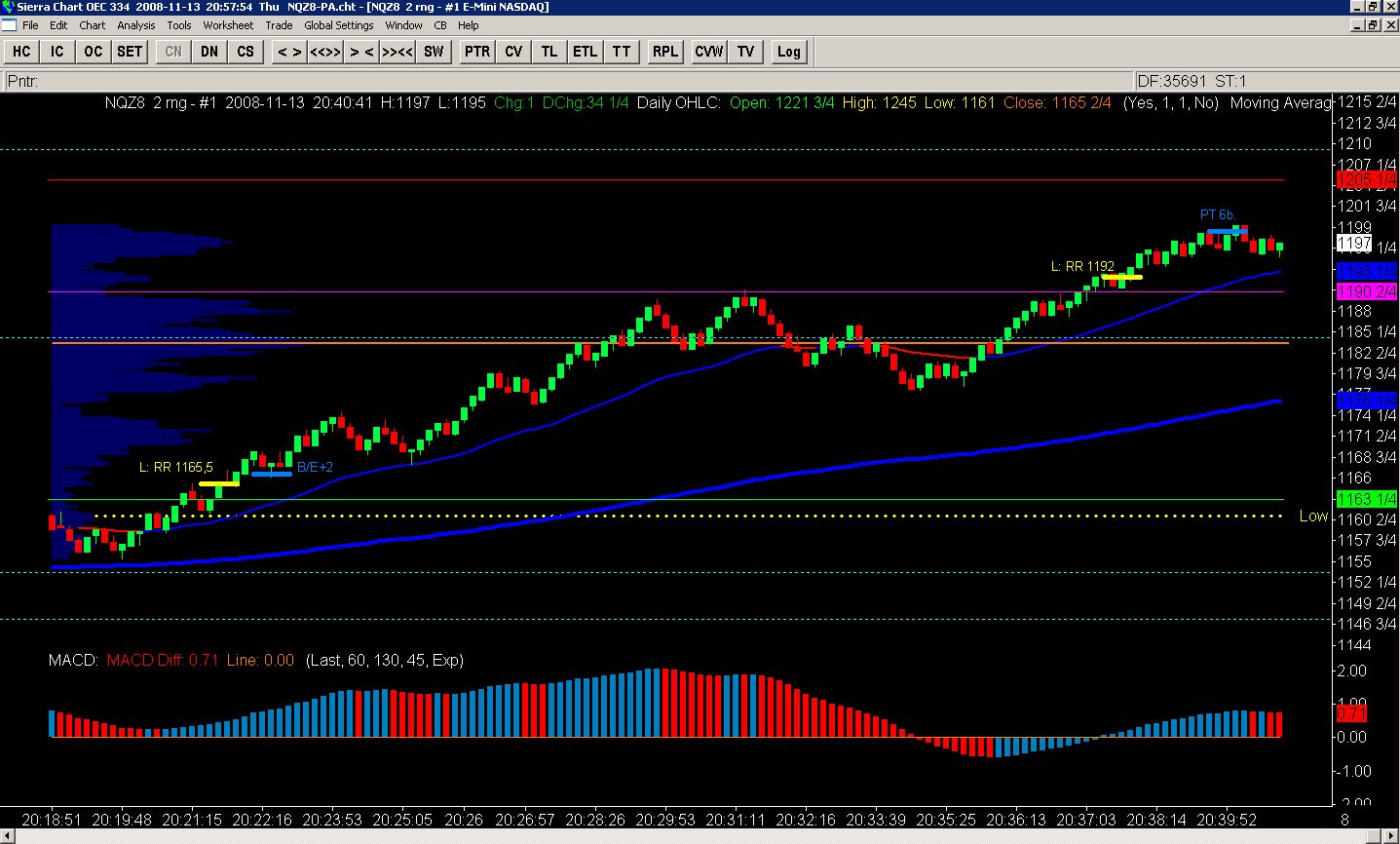Open the Worksheet menu

tap(228, 25)
